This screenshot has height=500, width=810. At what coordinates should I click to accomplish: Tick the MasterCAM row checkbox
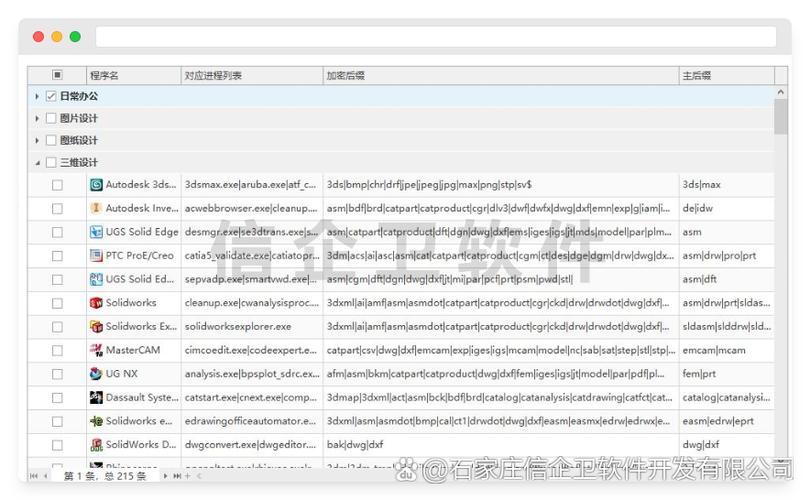57,351
